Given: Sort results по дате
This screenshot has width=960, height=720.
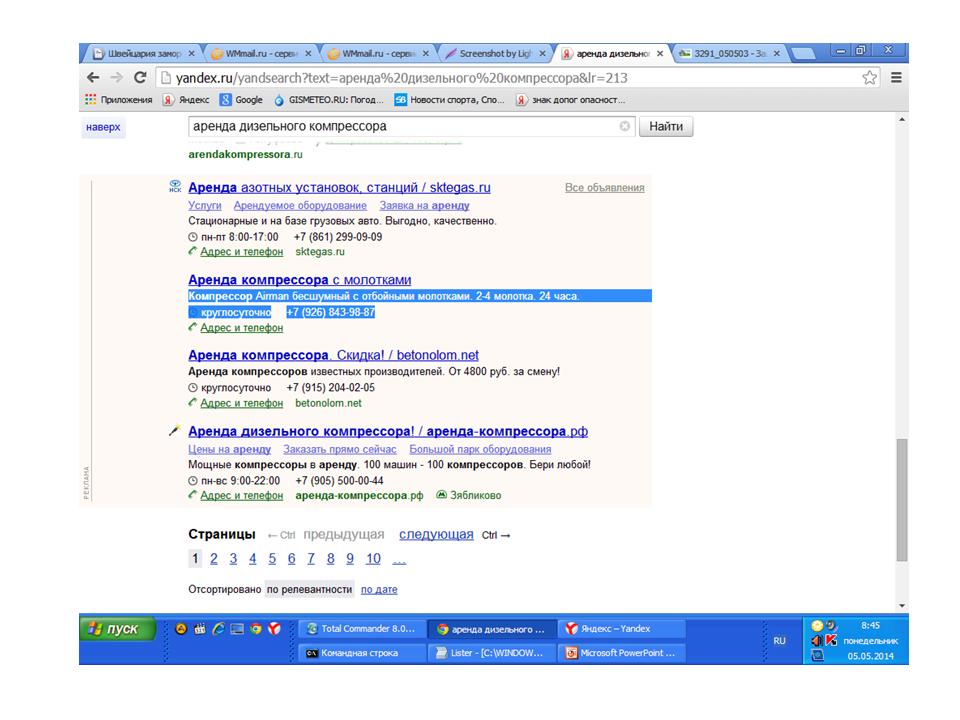Looking at the screenshot, I should [x=379, y=590].
